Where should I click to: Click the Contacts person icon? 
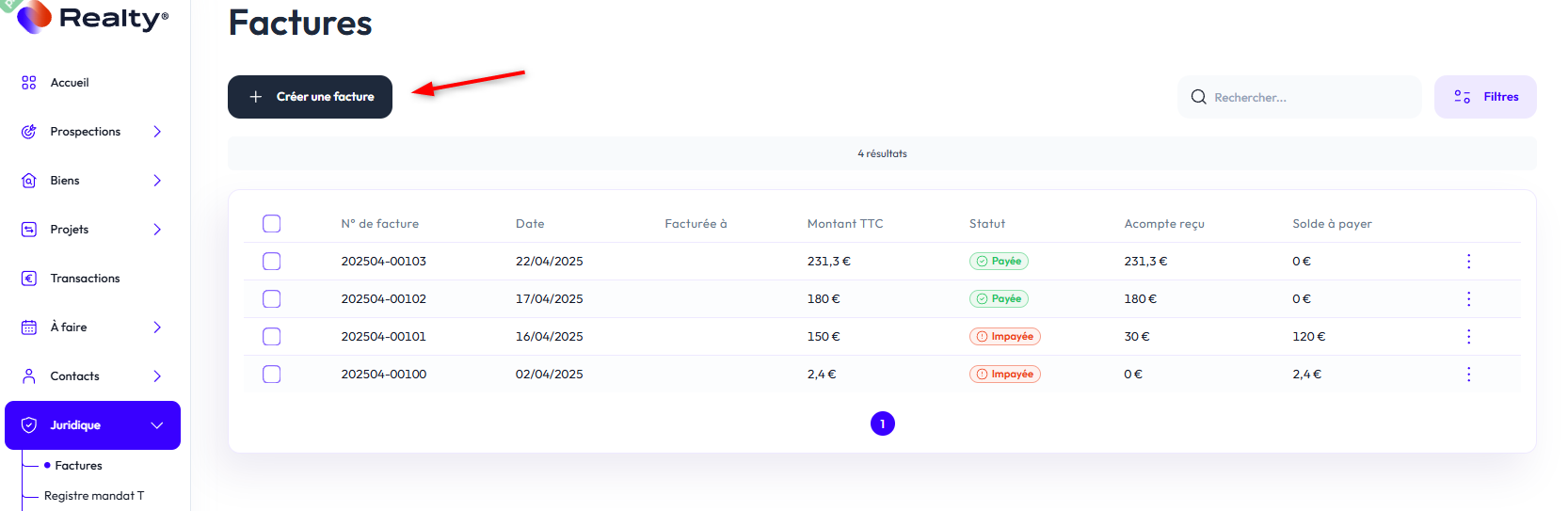pyautogui.click(x=29, y=376)
